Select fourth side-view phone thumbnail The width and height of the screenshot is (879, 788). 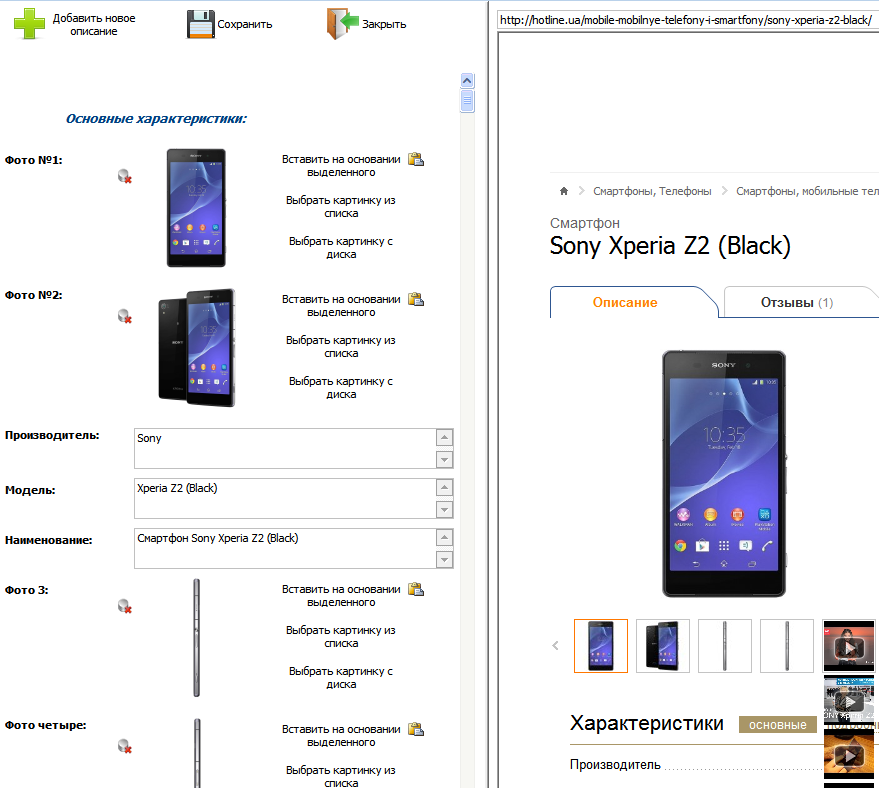[x=787, y=646]
